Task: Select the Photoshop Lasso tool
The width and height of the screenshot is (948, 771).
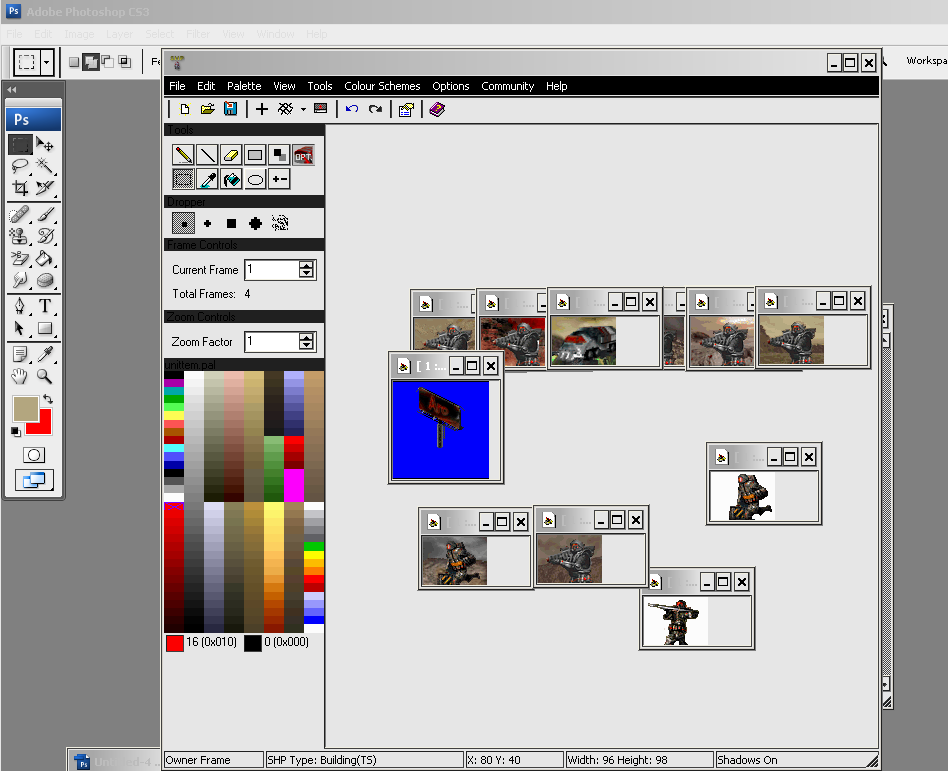Action: tap(20, 165)
